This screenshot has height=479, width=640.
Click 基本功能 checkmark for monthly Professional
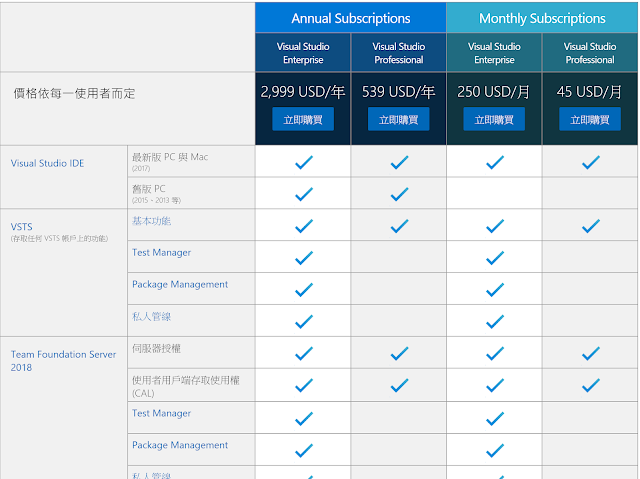click(x=591, y=226)
